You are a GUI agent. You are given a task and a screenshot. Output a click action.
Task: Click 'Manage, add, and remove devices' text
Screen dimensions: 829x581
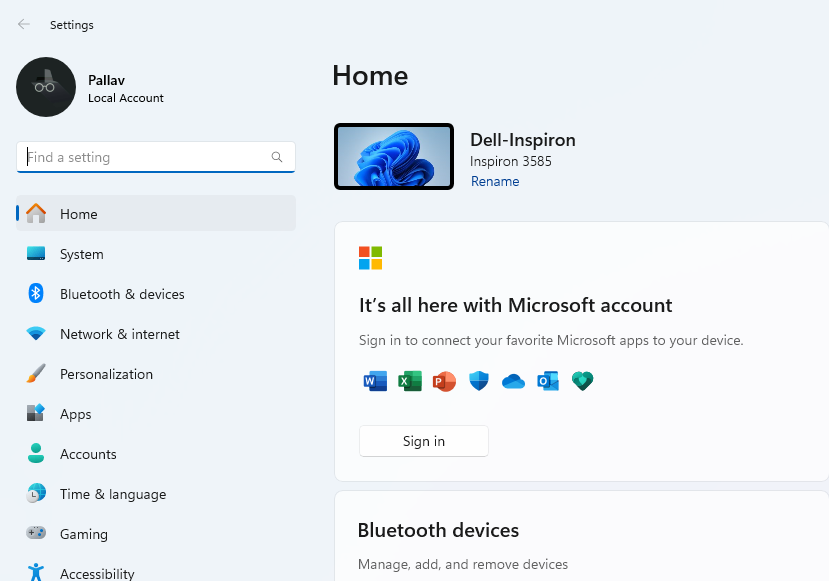coord(463,564)
